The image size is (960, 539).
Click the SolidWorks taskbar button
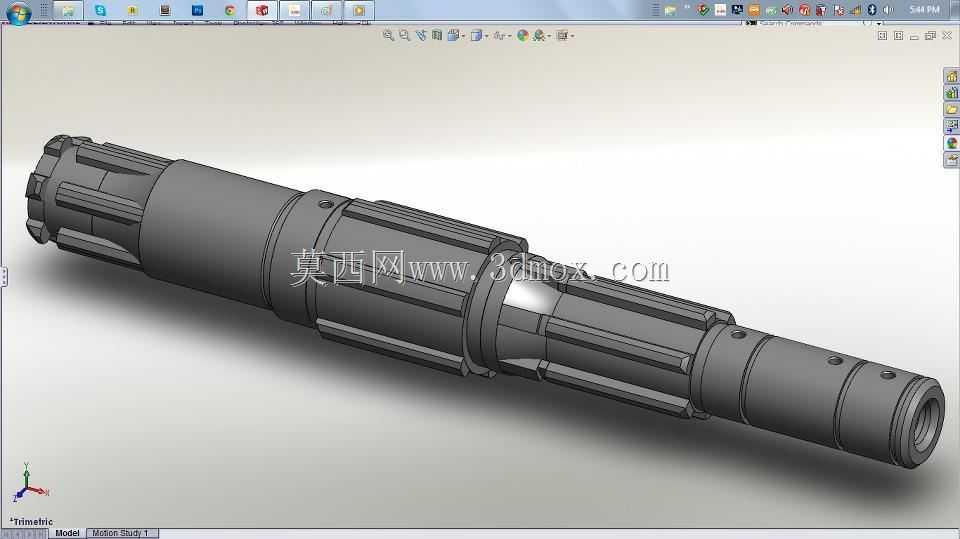[x=262, y=10]
